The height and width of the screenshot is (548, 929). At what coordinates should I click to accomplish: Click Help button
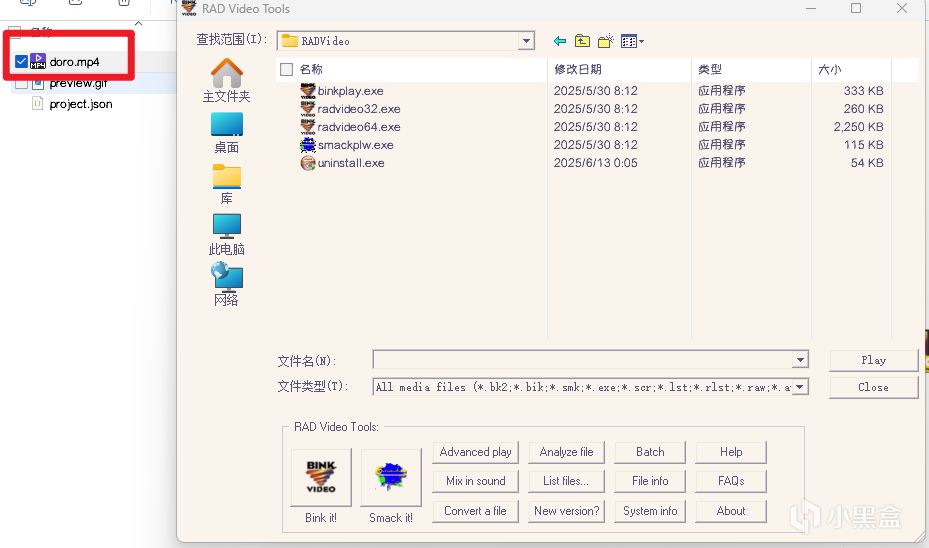[731, 452]
